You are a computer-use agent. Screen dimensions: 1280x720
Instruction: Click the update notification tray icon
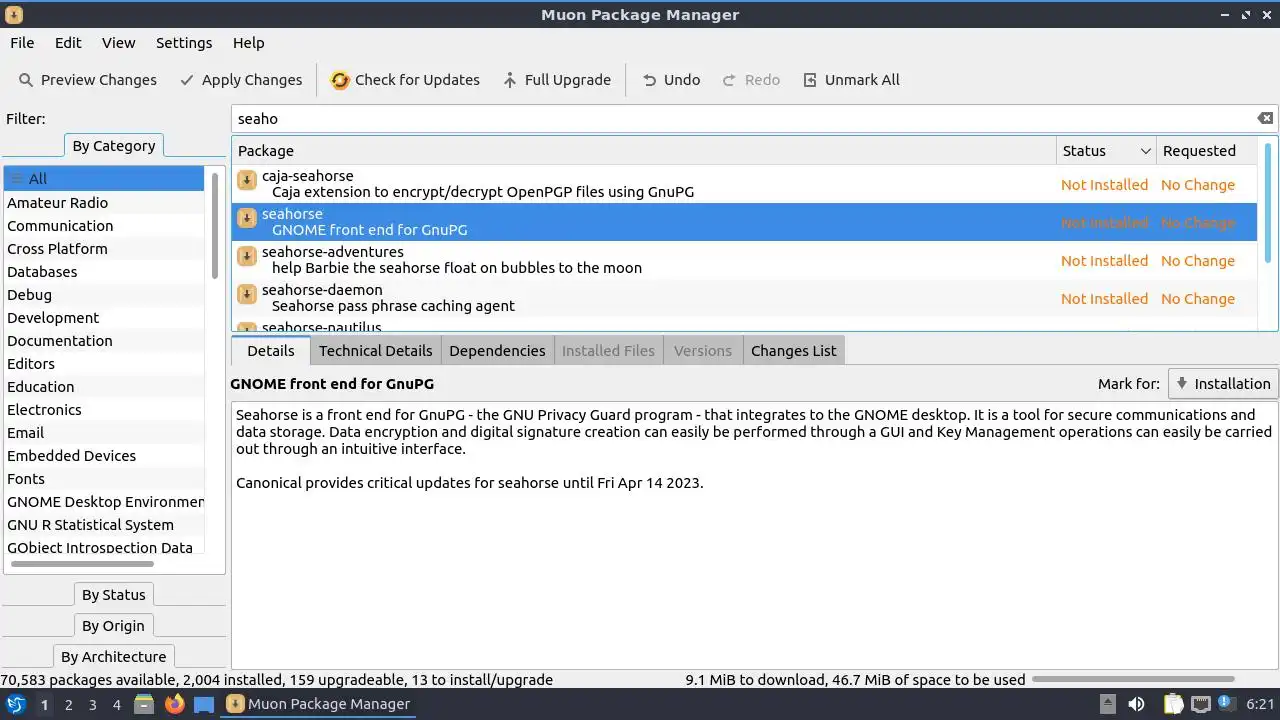1226,704
